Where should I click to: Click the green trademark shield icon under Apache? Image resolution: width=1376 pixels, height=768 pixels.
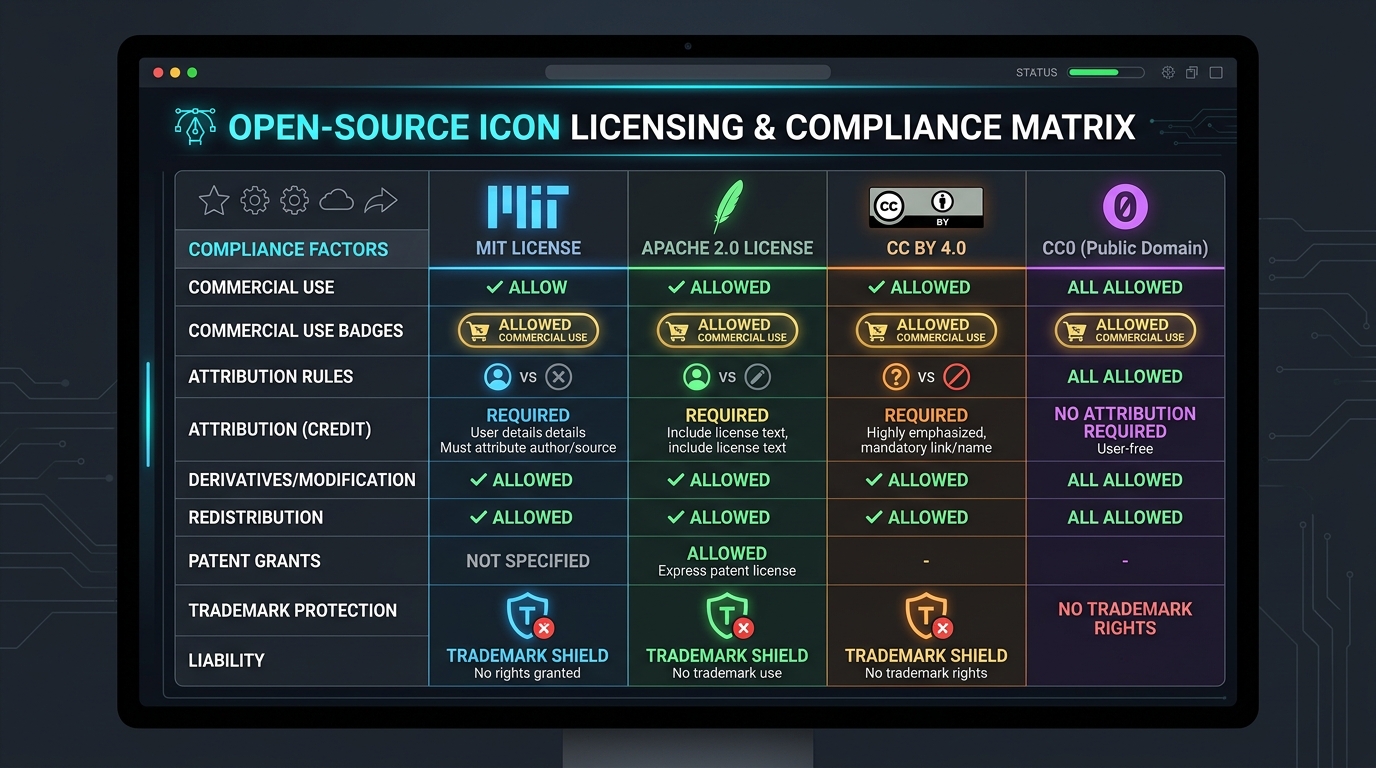click(728, 616)
